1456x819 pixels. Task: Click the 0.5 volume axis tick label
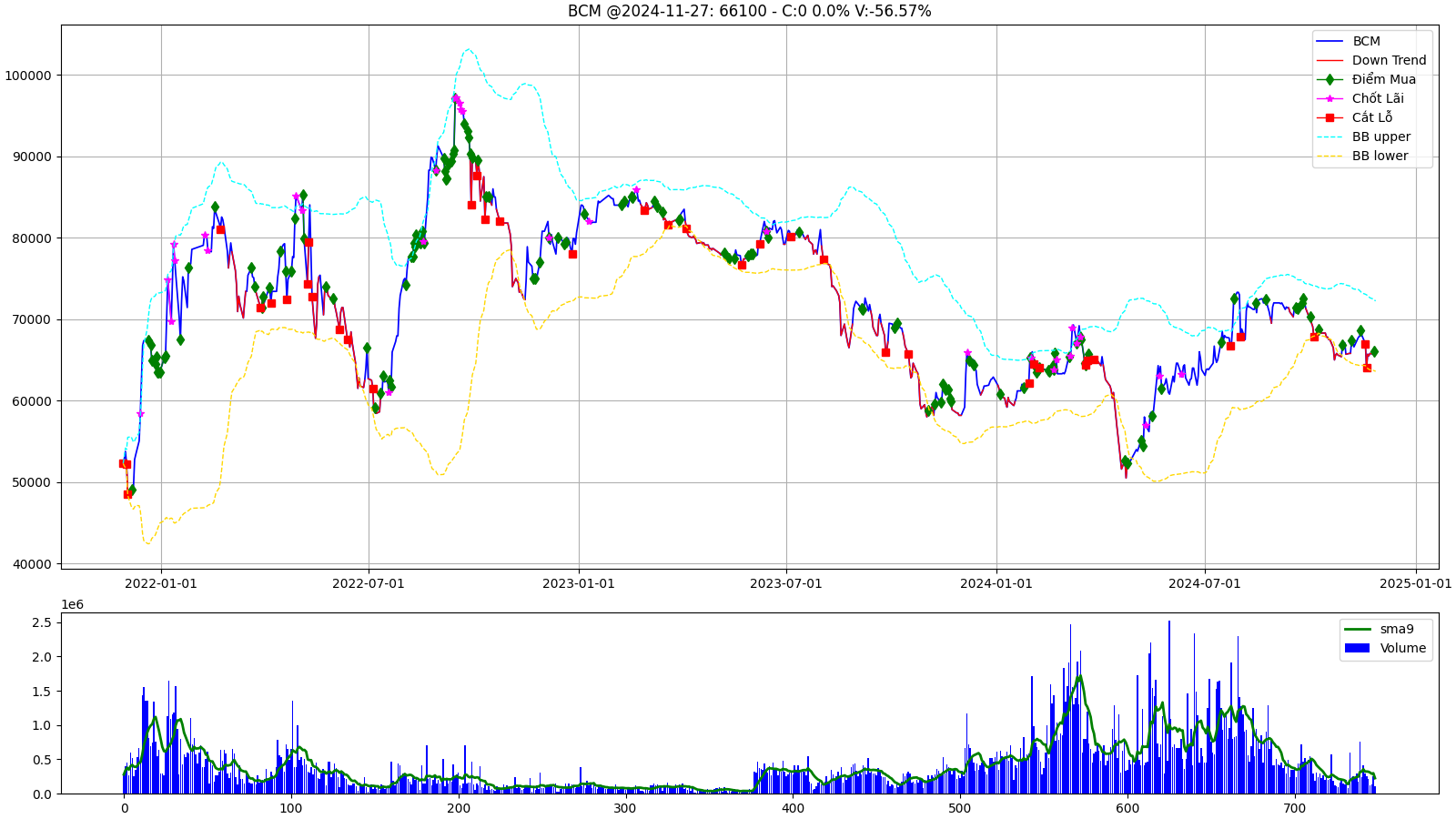pyautogui.click(x=42, y=760)
